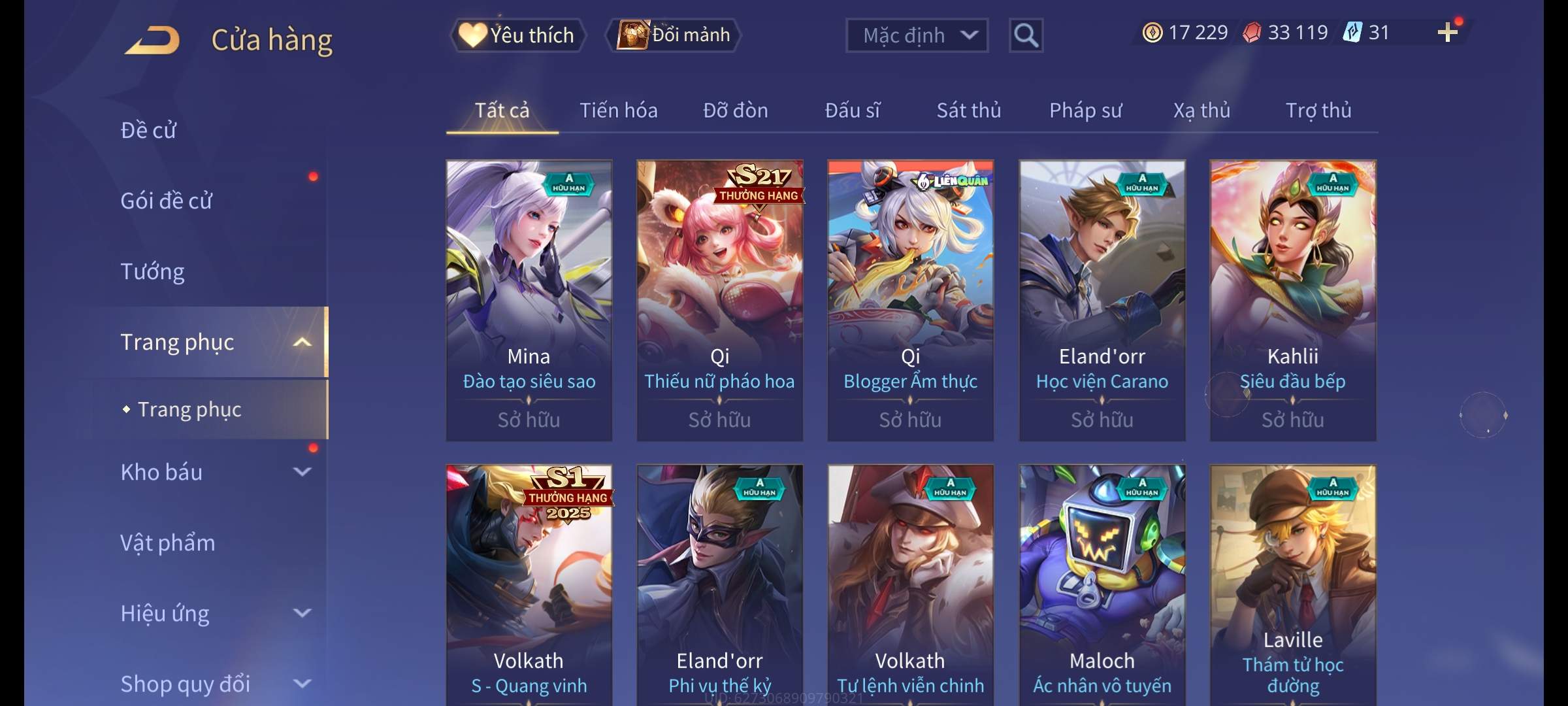Expand the Hiệu ứng sidebar section
Viewport: 1568px width, 706px height.
(x=302, y=613)
